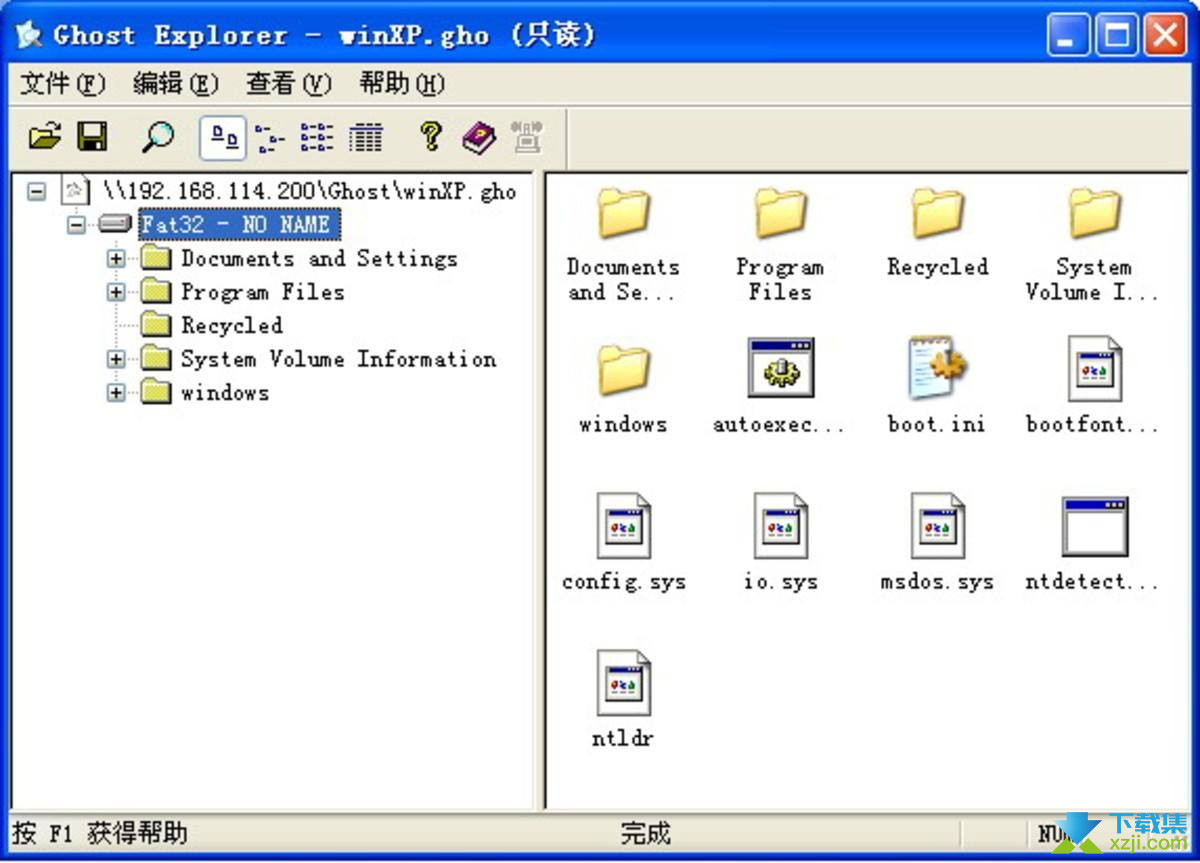Select the config.sys file icon
The height and width of the screenshot is (863, 1200).
pos(623,526)
